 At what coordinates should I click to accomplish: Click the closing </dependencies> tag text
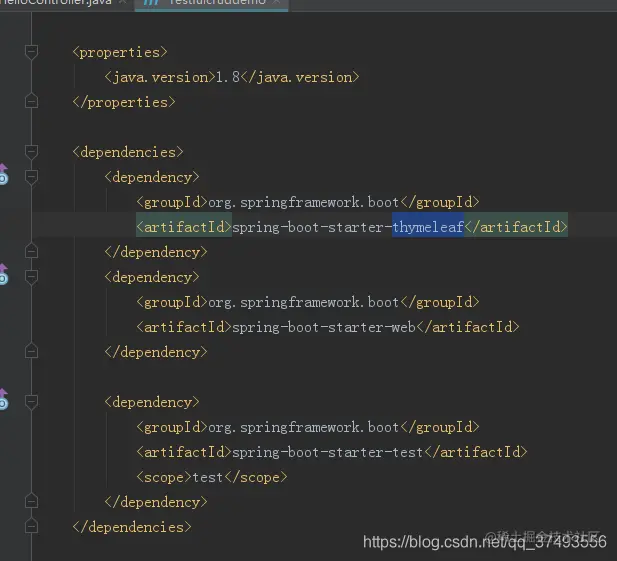(132, 527)
